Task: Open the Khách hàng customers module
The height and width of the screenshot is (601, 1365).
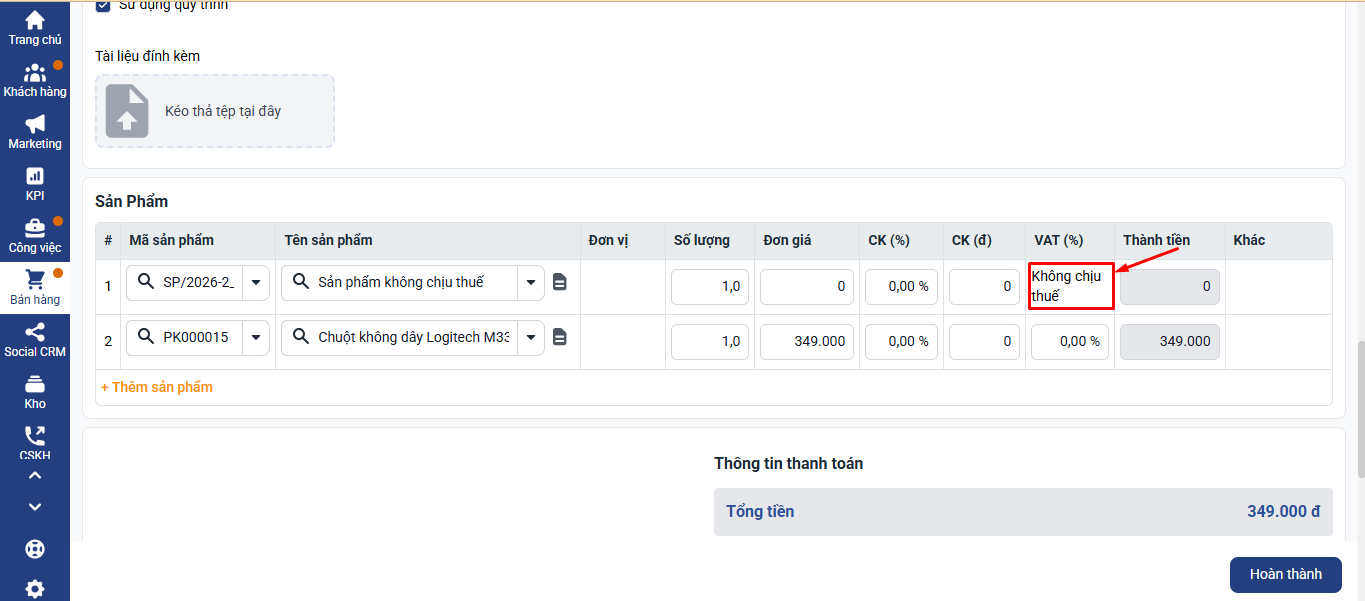Action: click(35, 80)
